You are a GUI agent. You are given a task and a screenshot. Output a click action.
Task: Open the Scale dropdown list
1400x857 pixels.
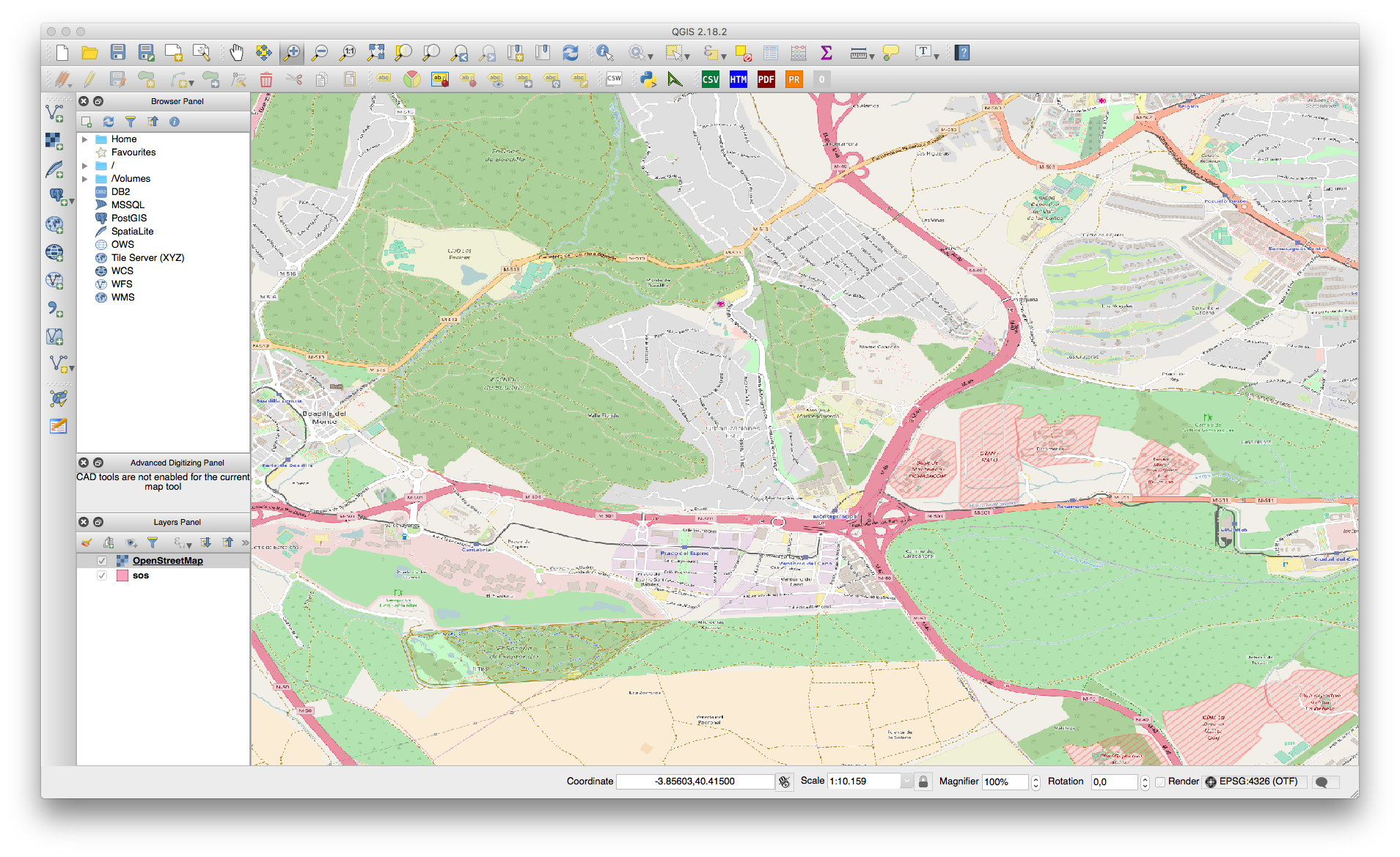click(906, 781)
